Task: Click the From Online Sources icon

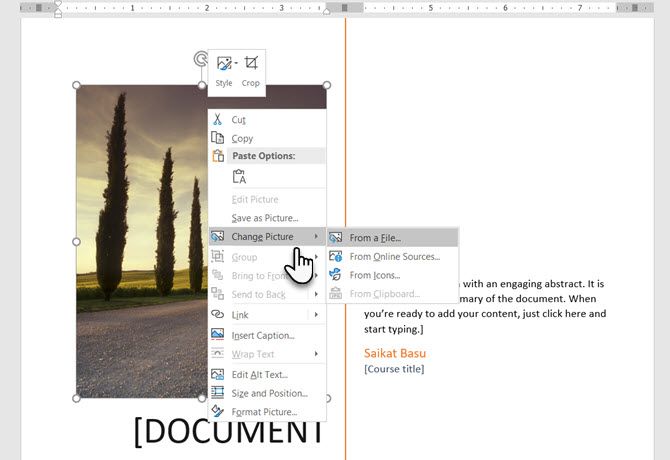Action: [335, 256]
